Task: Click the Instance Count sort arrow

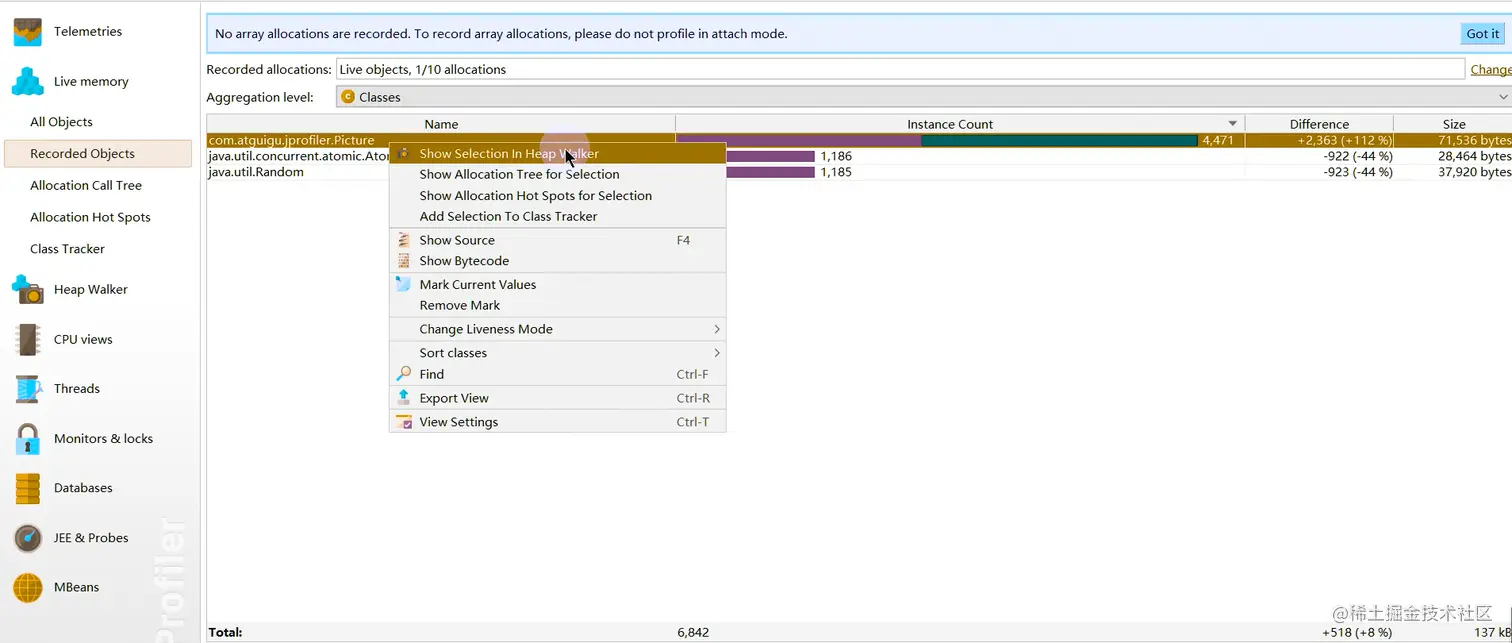Action: point(1233,124)
